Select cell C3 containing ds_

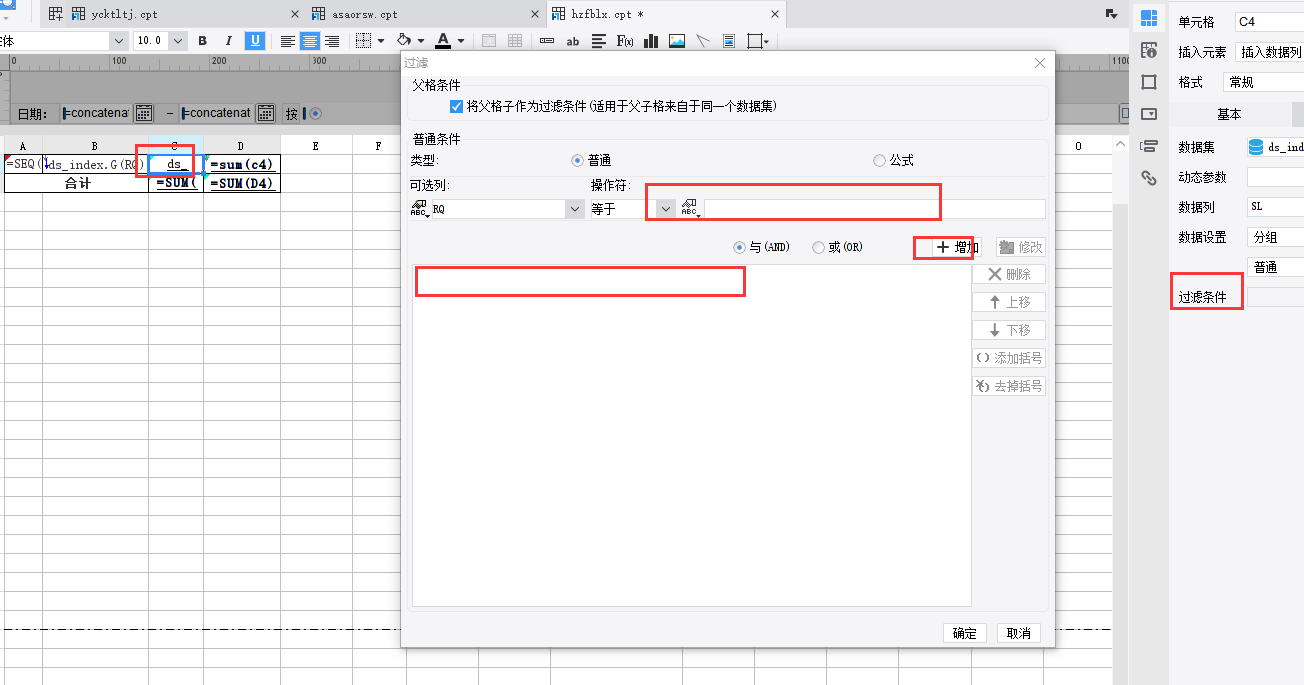(x=175, y=164)
